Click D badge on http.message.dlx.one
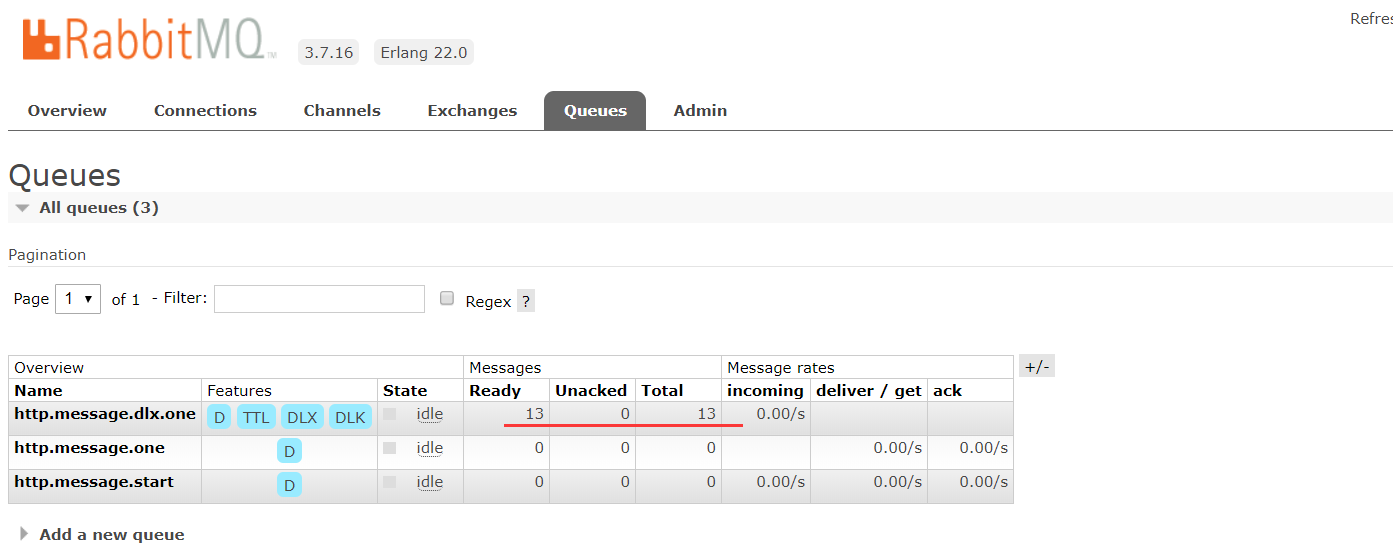 coord(219,417)
